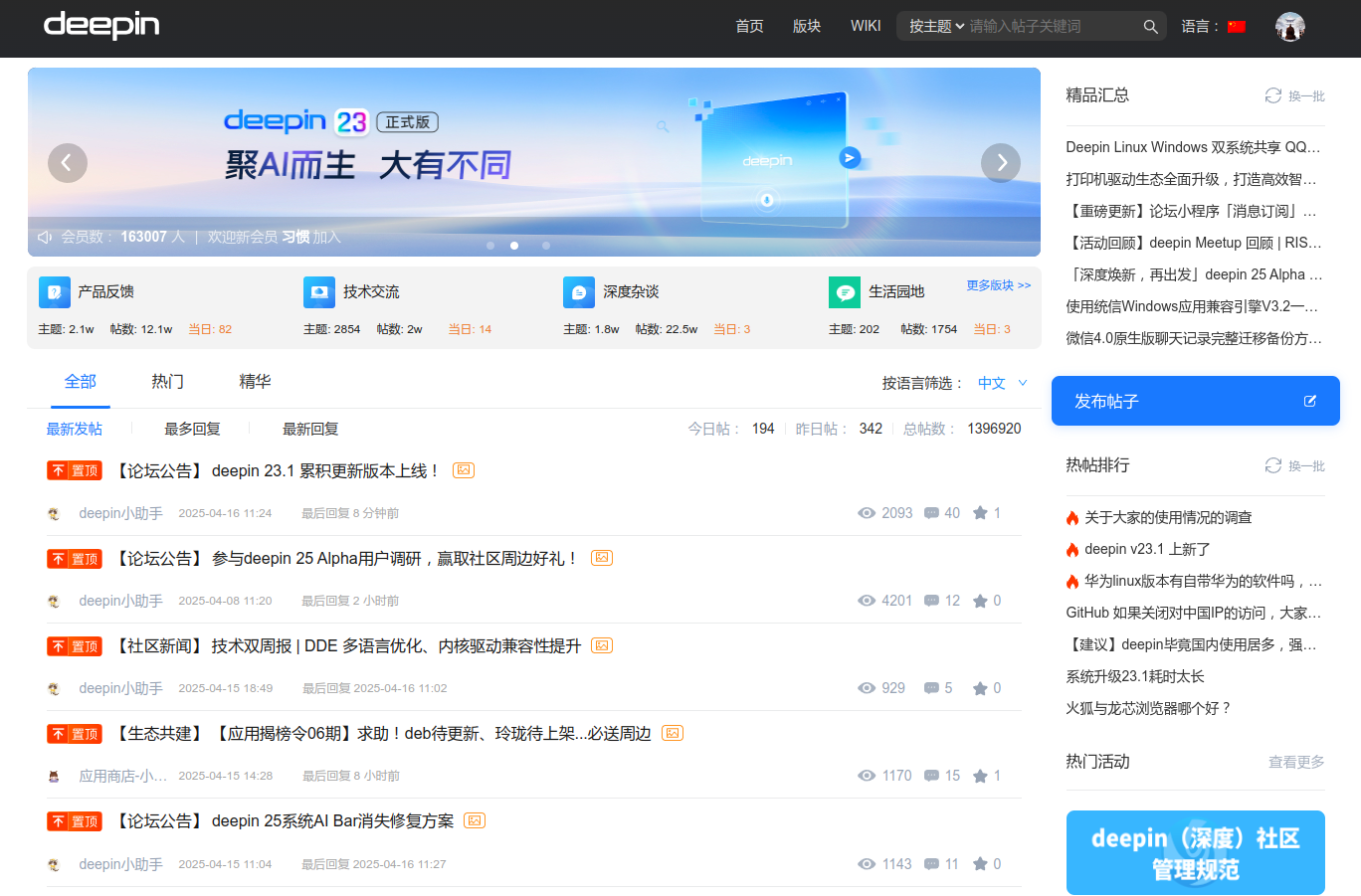Refresh 精品汇总 list with 换一批 icon

1273,95
